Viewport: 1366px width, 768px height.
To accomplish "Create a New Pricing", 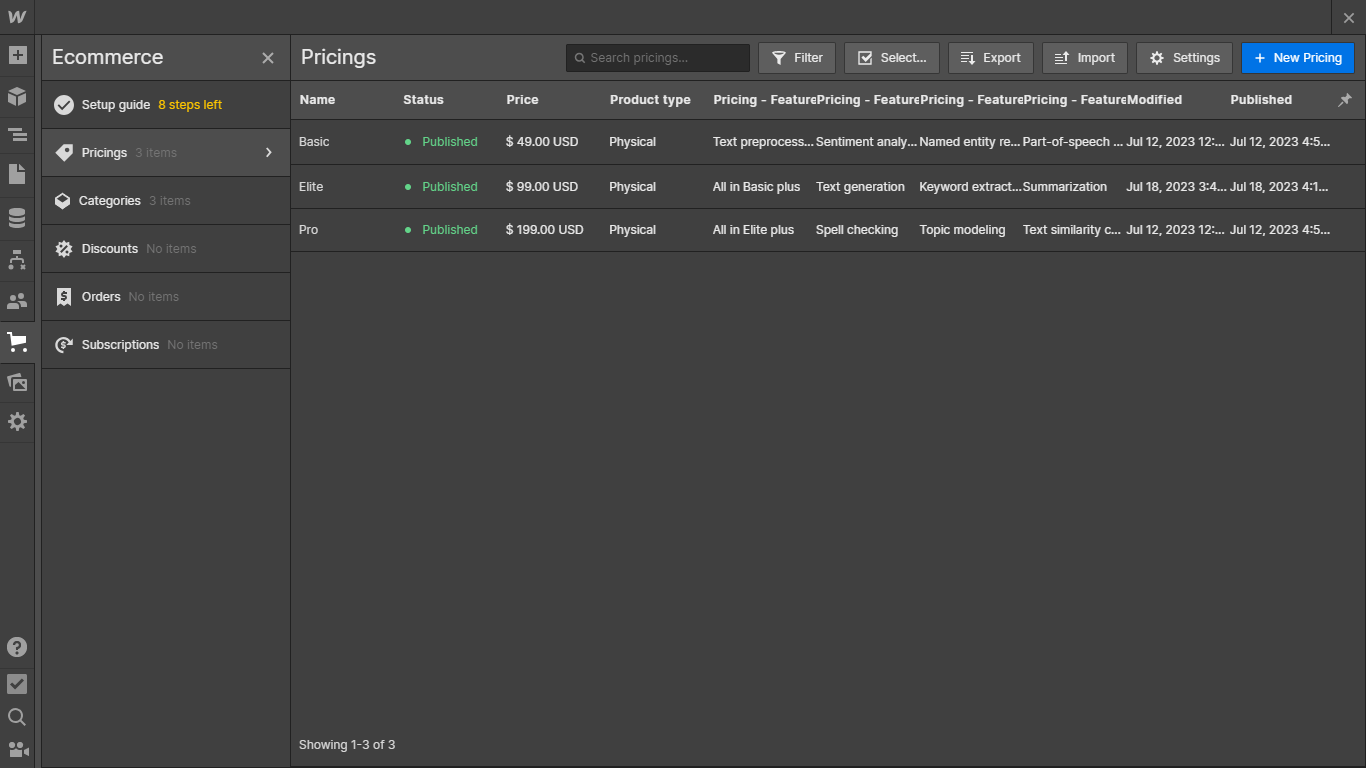I will [x=1297, y=57].
